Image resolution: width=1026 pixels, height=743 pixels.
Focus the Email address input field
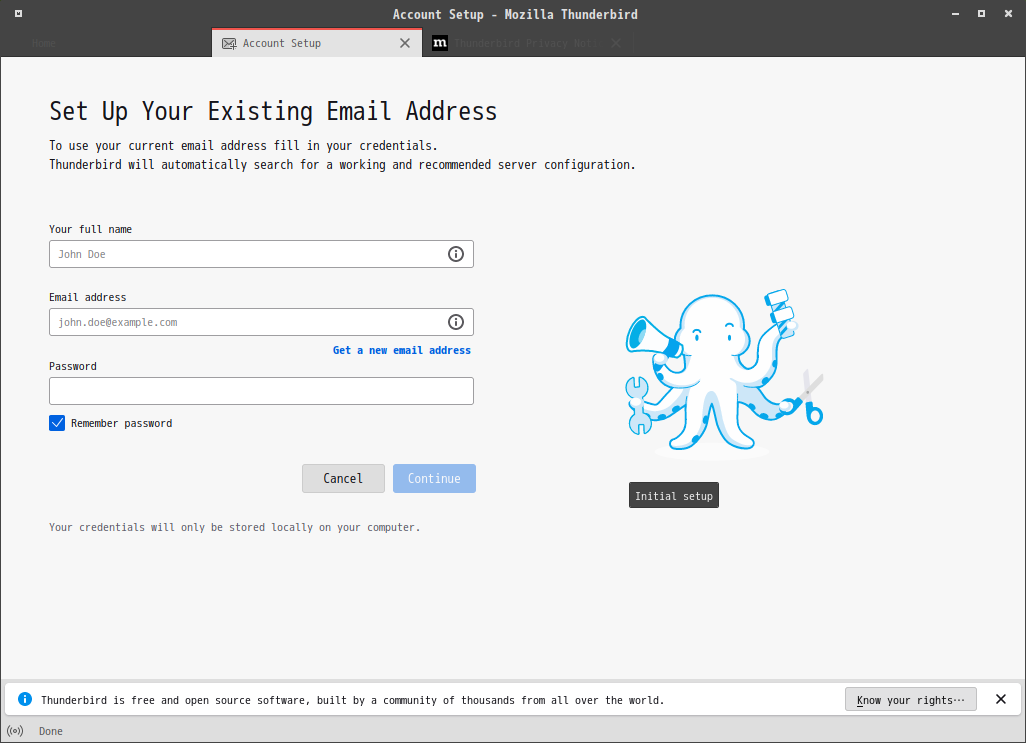coord(261,322)
